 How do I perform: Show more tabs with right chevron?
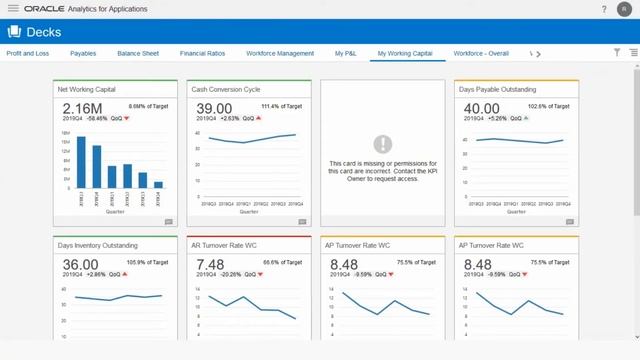point(538,54)
